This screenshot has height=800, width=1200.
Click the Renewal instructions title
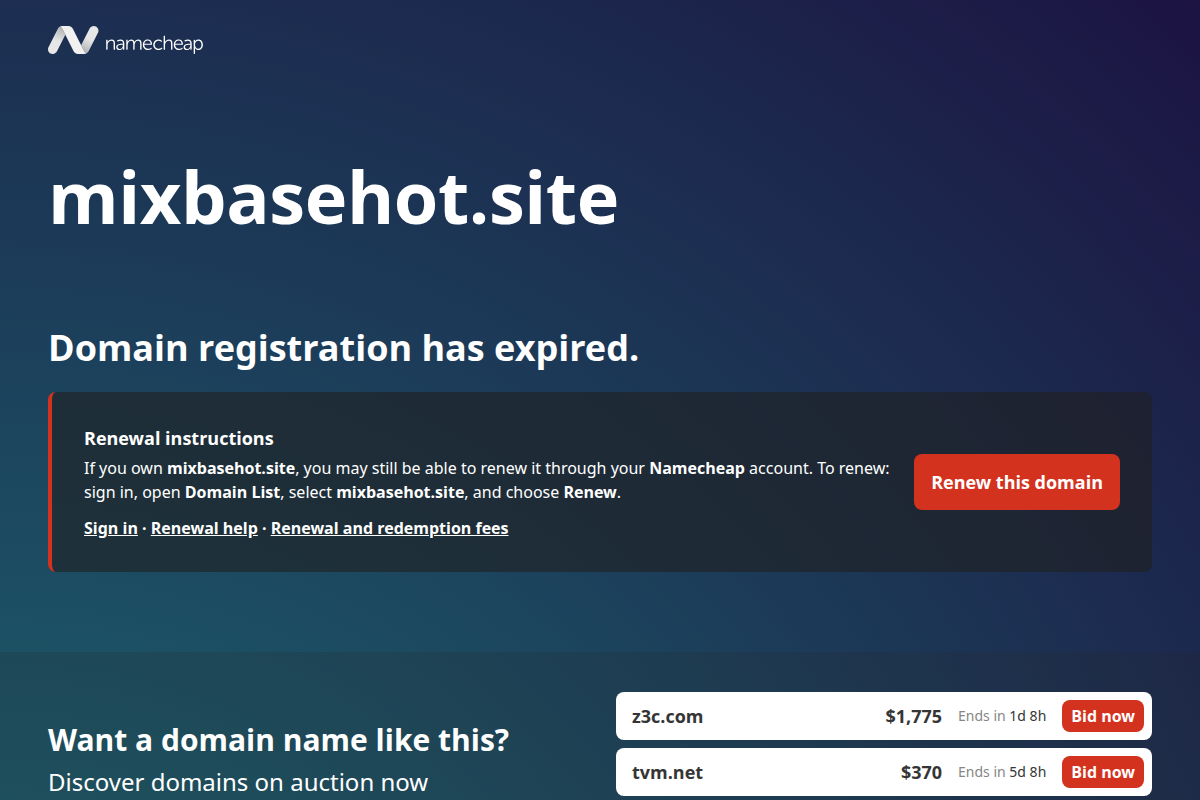[179, 438]
